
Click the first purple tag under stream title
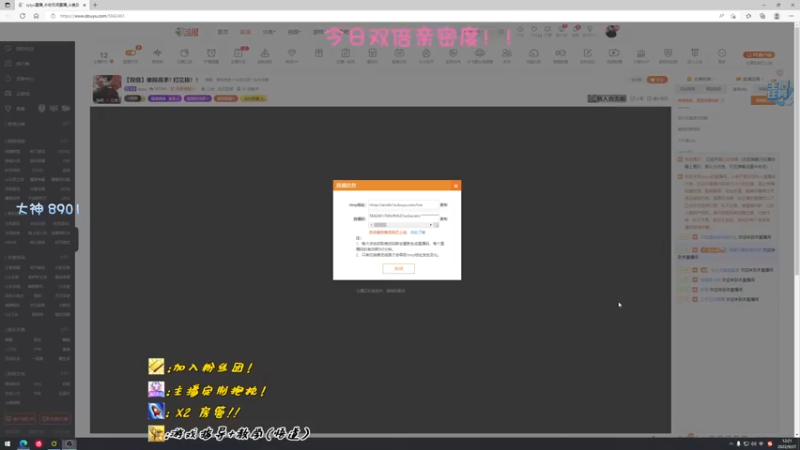tap(164, 98)
